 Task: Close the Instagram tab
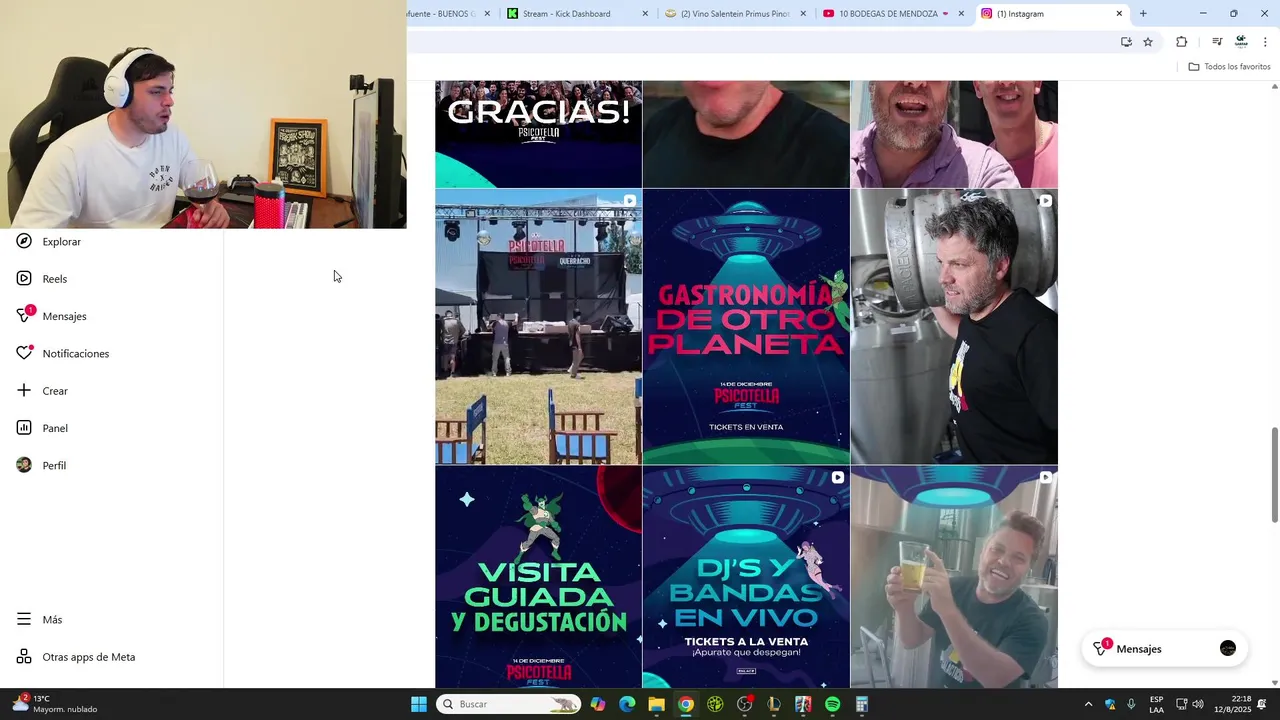click(x=1119, y=14)
